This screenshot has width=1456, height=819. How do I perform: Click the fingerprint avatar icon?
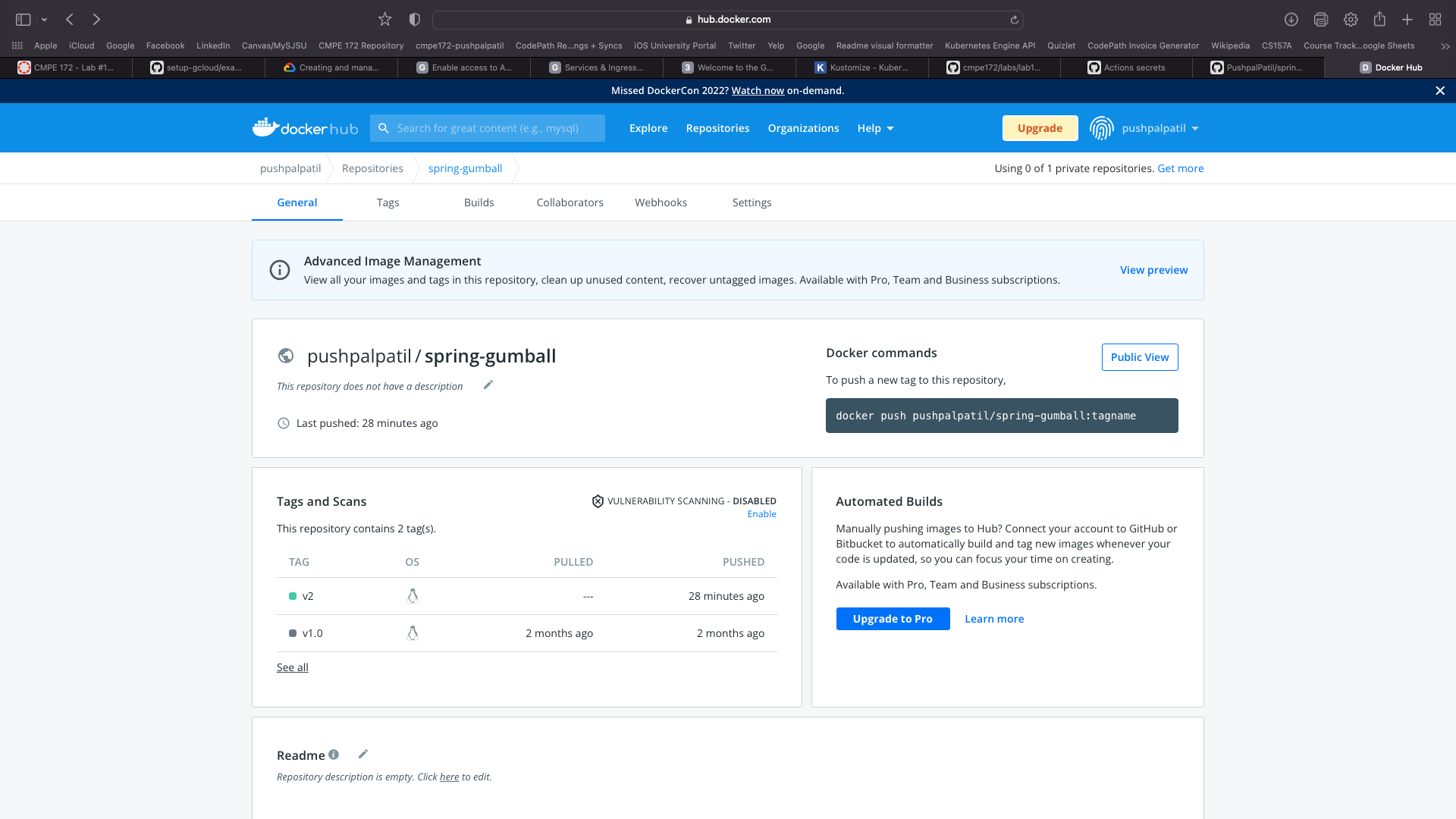(1101, 128)
